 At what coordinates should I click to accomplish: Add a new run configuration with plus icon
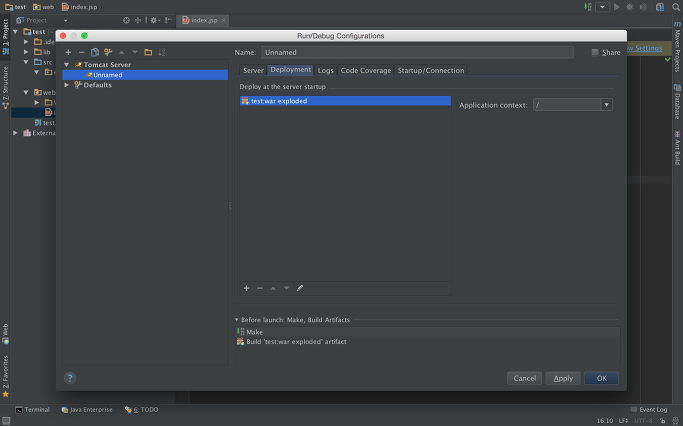click(68, 52)
